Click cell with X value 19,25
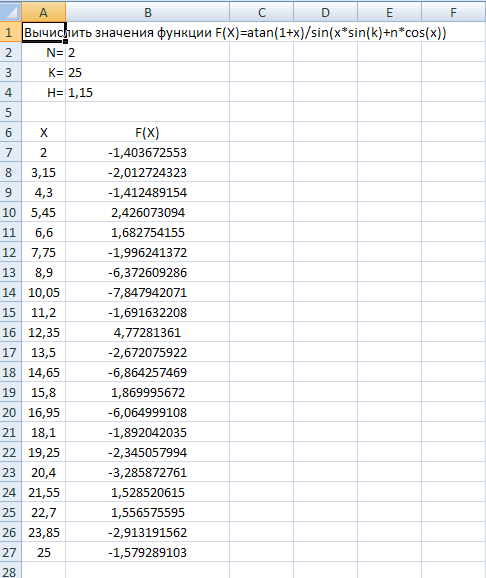Screen dimensions: 486x578 (44, 452)
